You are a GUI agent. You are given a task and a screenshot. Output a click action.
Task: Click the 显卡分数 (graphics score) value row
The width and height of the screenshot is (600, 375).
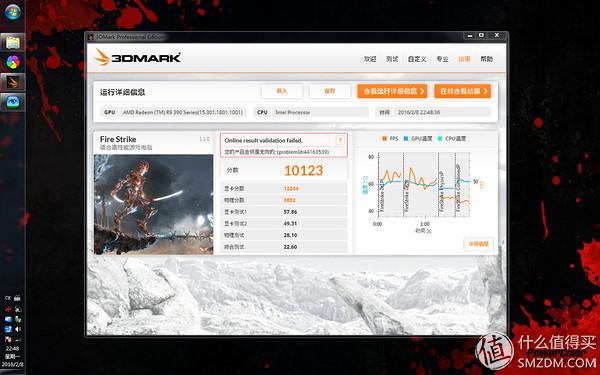click(x=284, y=188)
